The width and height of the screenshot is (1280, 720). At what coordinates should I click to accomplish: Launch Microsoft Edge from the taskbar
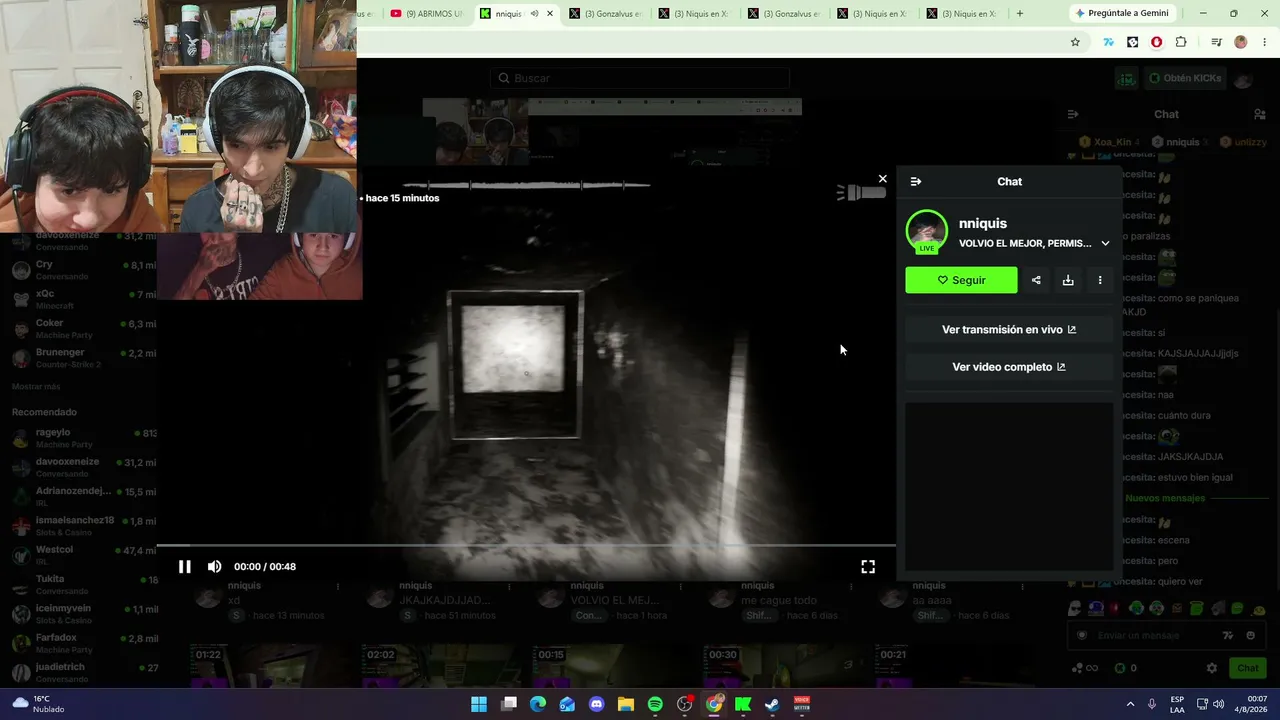[538, 704]
